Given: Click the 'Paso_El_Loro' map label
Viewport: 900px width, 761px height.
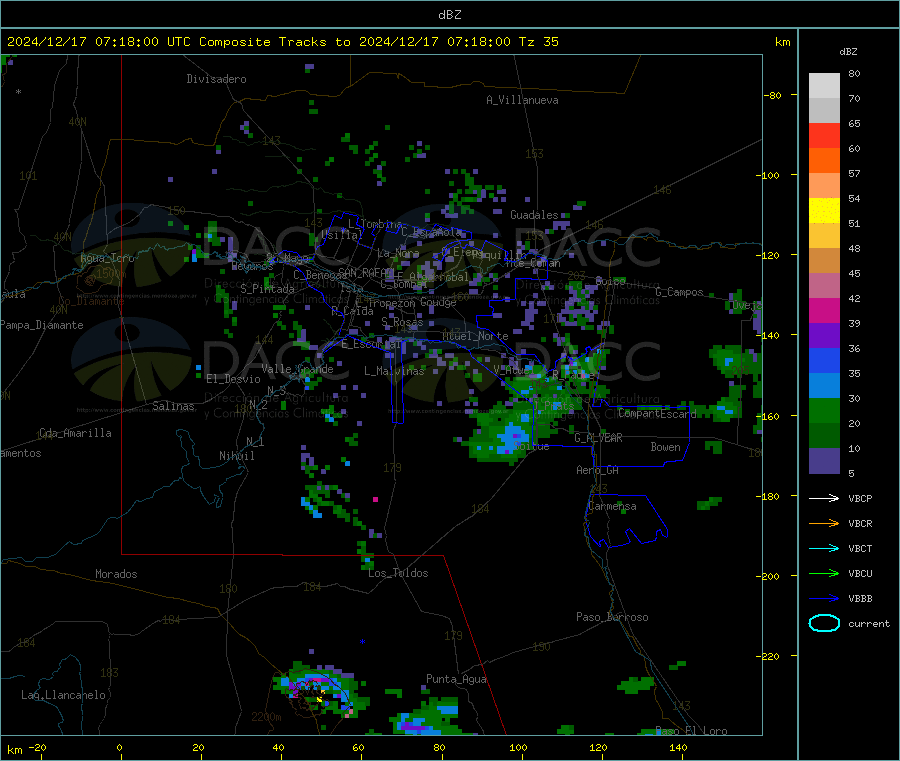Looking at the screenshot, I should point(691,731).
